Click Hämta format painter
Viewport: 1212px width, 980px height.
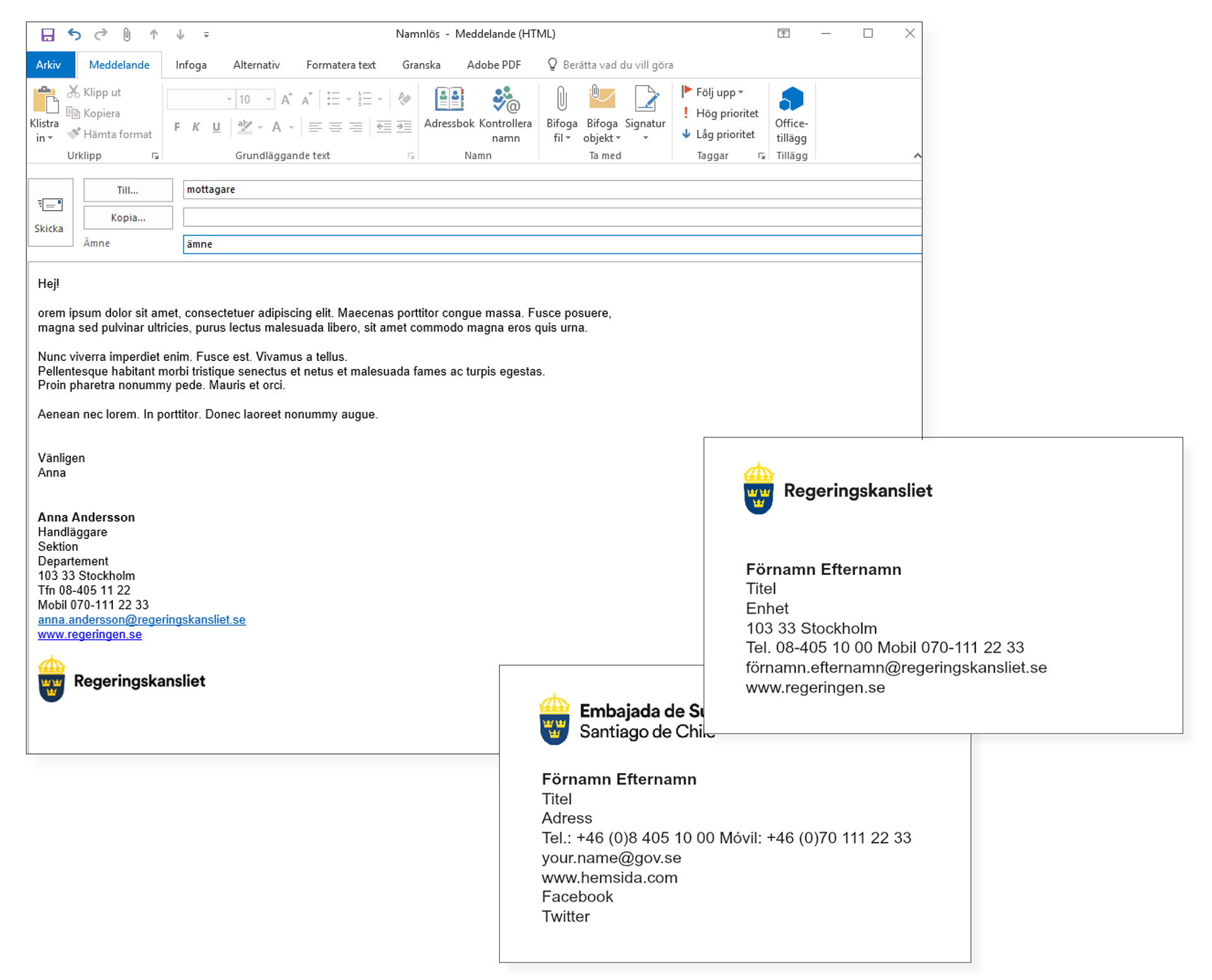(x=110, y=134)
